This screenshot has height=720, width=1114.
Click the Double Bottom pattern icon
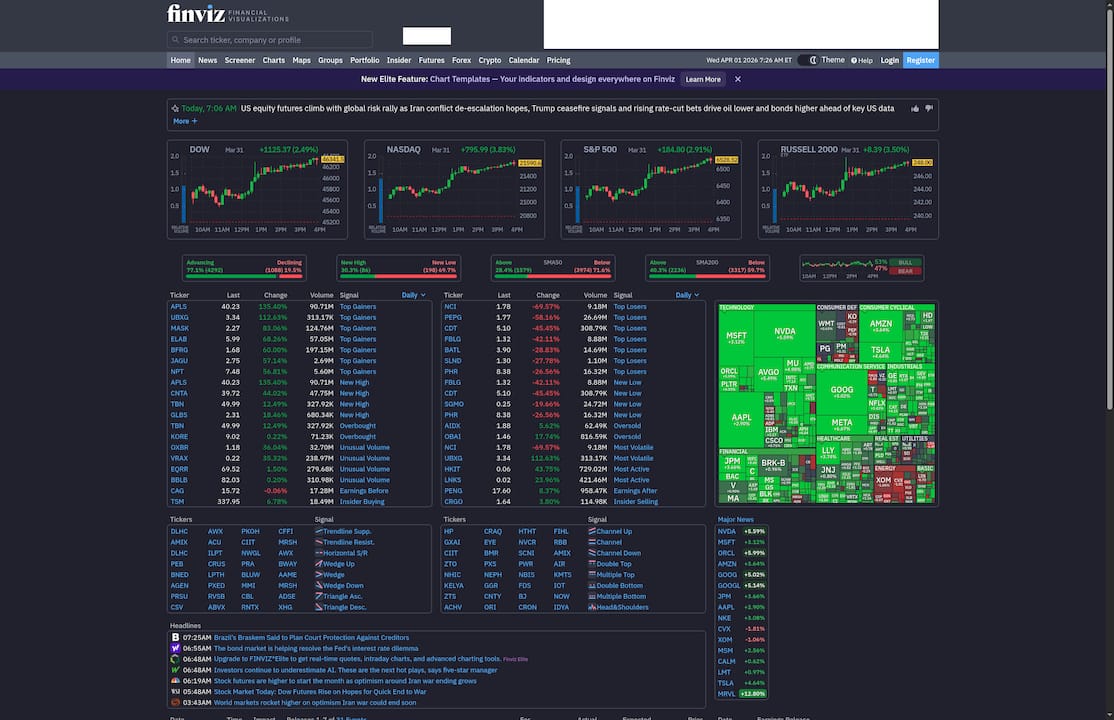point(593,586)
